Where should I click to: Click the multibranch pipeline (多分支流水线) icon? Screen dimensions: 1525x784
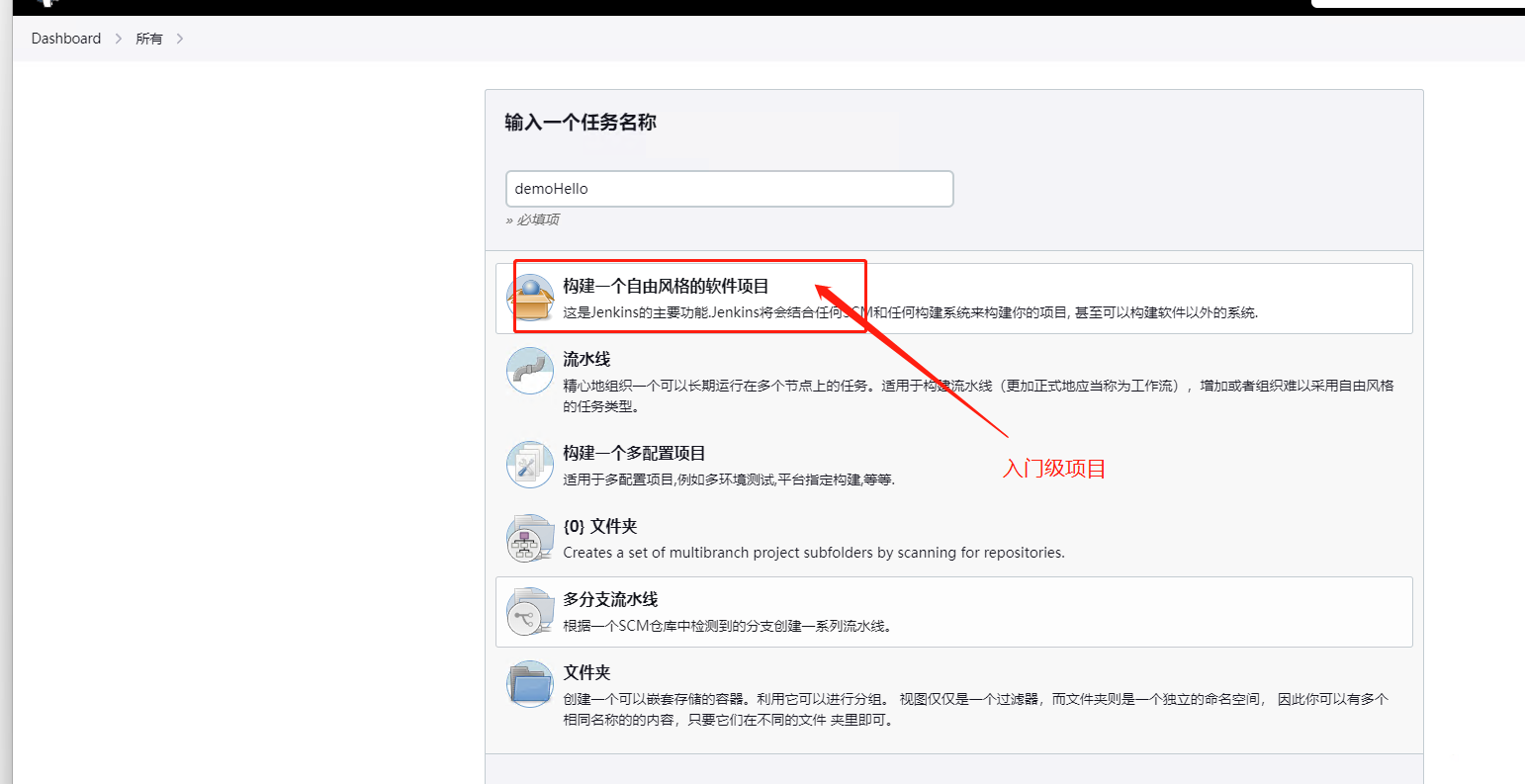coord(530,611)
